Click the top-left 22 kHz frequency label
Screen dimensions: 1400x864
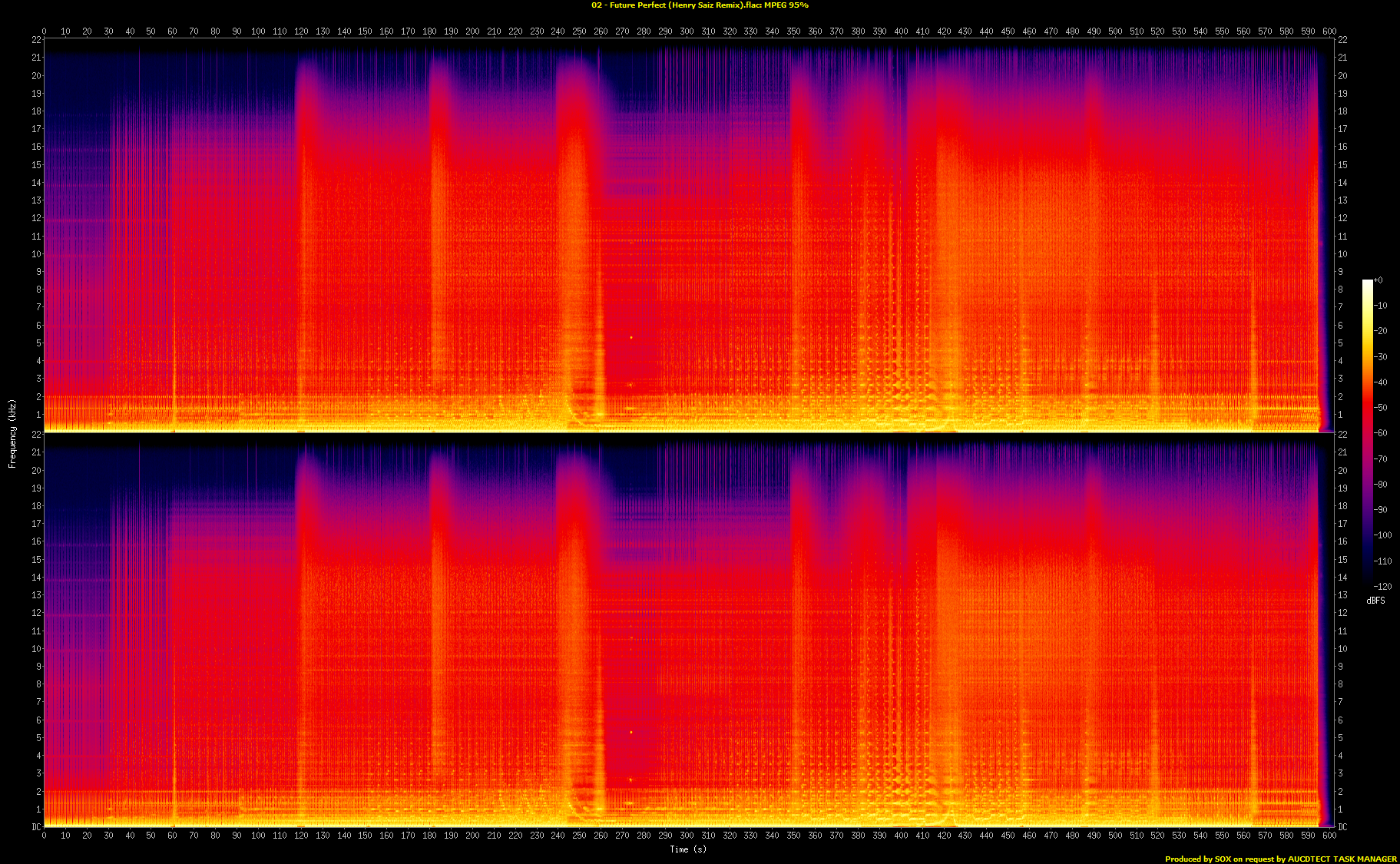click(36, 40)
